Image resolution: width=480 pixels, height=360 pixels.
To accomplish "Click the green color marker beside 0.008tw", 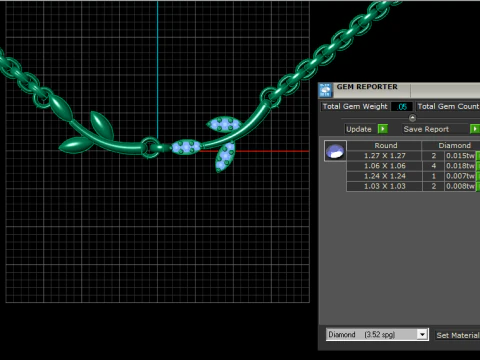I will coord(478,186).
